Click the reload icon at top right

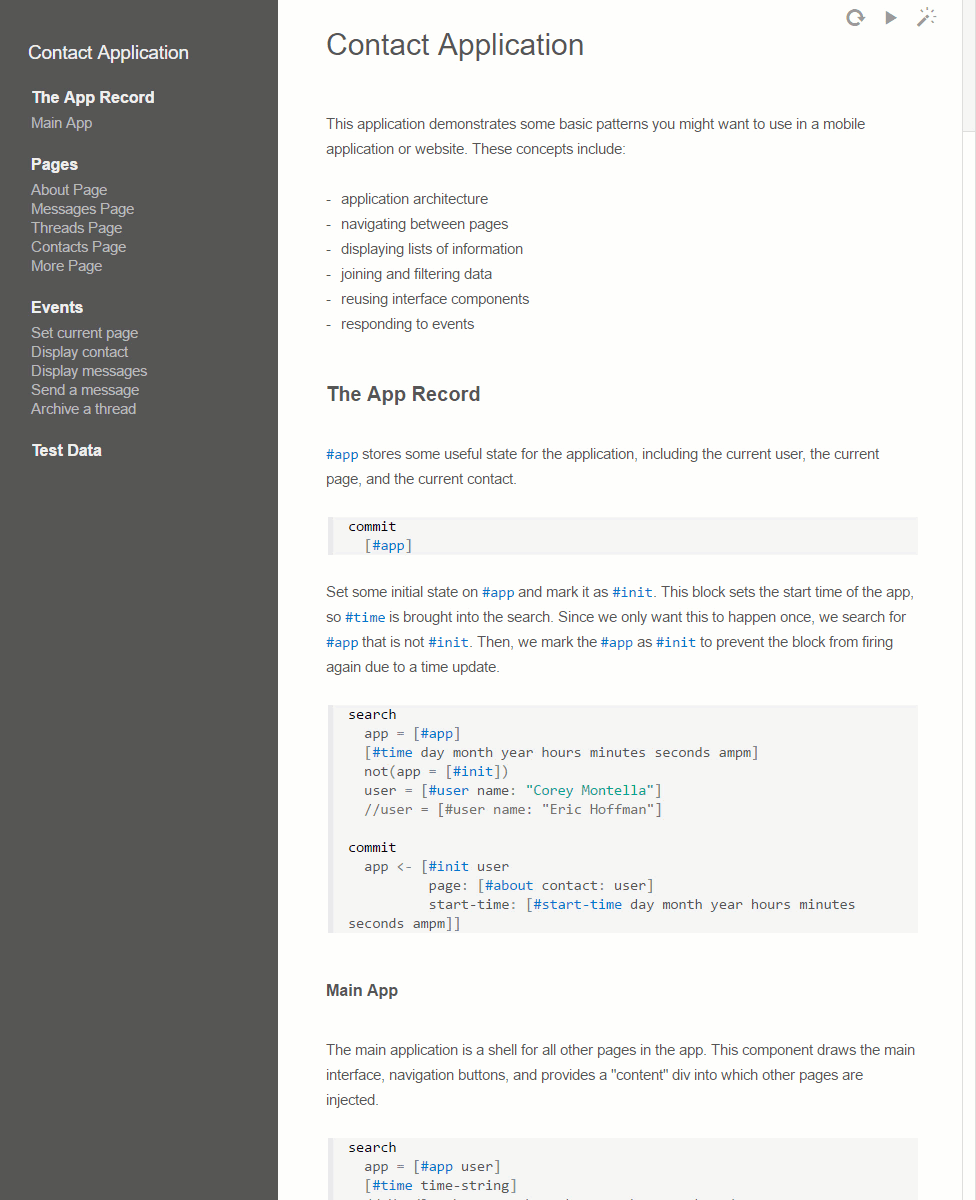click(x=855, y=18)
